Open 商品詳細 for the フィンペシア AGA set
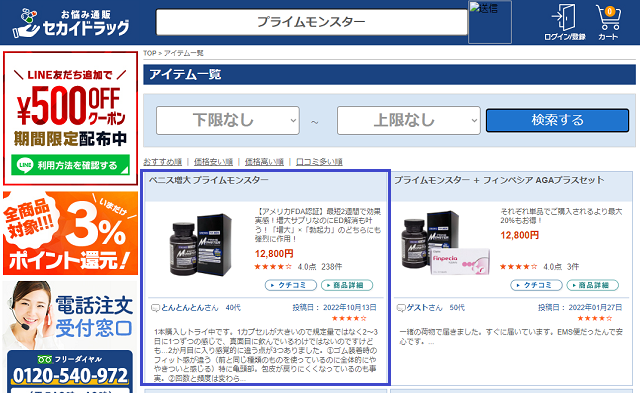The height and width of the screenshot is (393, 640). click(593, 285)
